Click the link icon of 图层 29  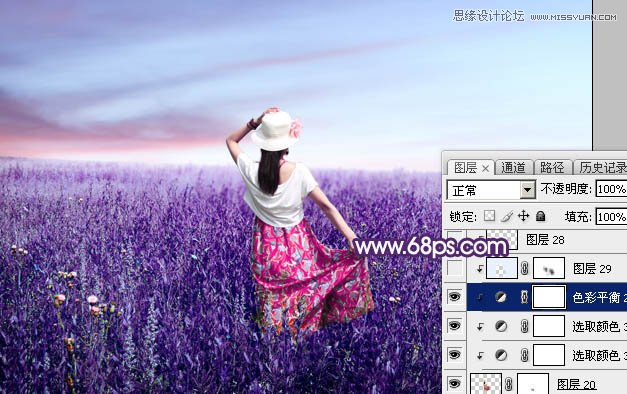[x=525, y=268]
